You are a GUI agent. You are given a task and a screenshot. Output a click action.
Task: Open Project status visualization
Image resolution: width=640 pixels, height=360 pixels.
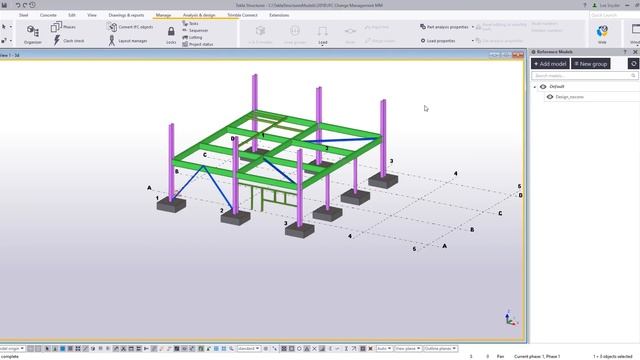[198, 44]
